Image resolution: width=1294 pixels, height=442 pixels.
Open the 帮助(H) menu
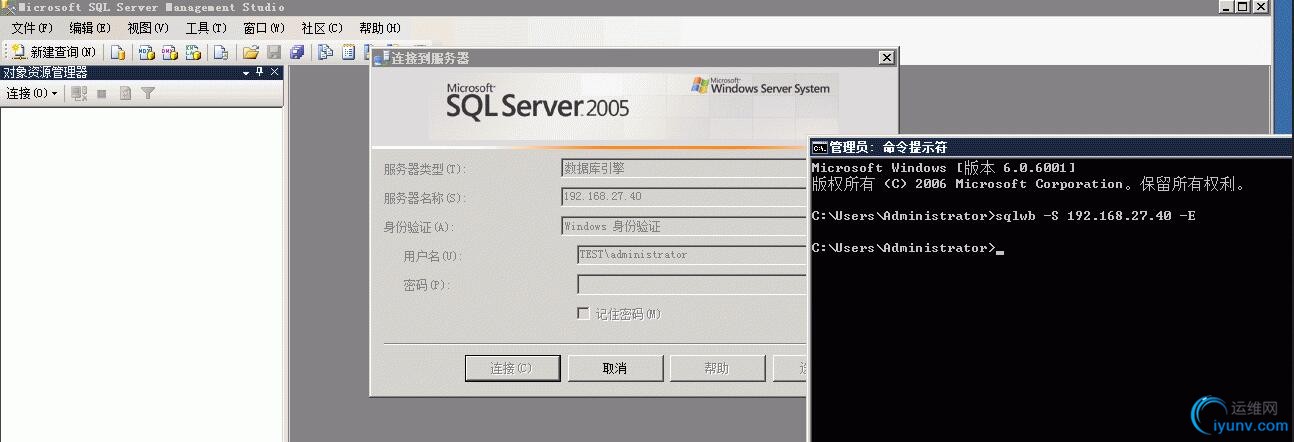pos(380,28)
